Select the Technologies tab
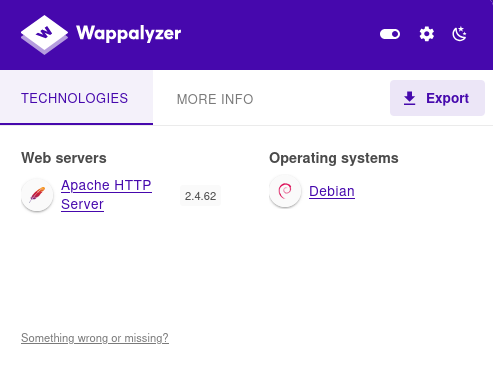The width and height of the screenshot is (493, 366). [x=76, y=98]
